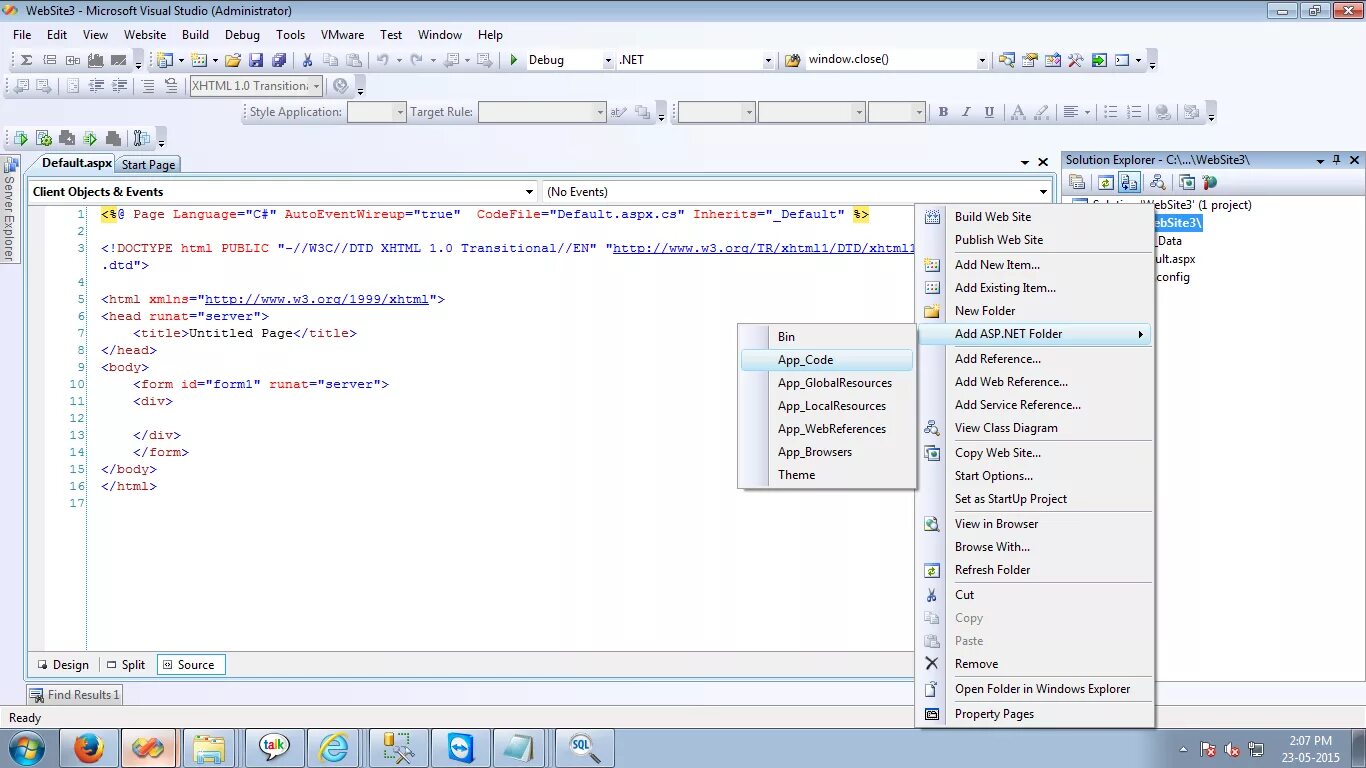Open the Solution Explorer toolbar icon
Screen dimensions: 1366x768
click(x=1006, y=60)
